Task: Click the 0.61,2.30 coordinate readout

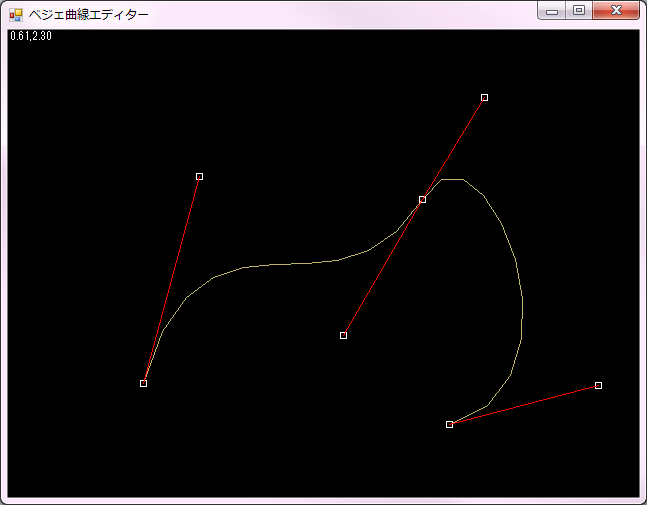Action: click(x=31, y=36)
